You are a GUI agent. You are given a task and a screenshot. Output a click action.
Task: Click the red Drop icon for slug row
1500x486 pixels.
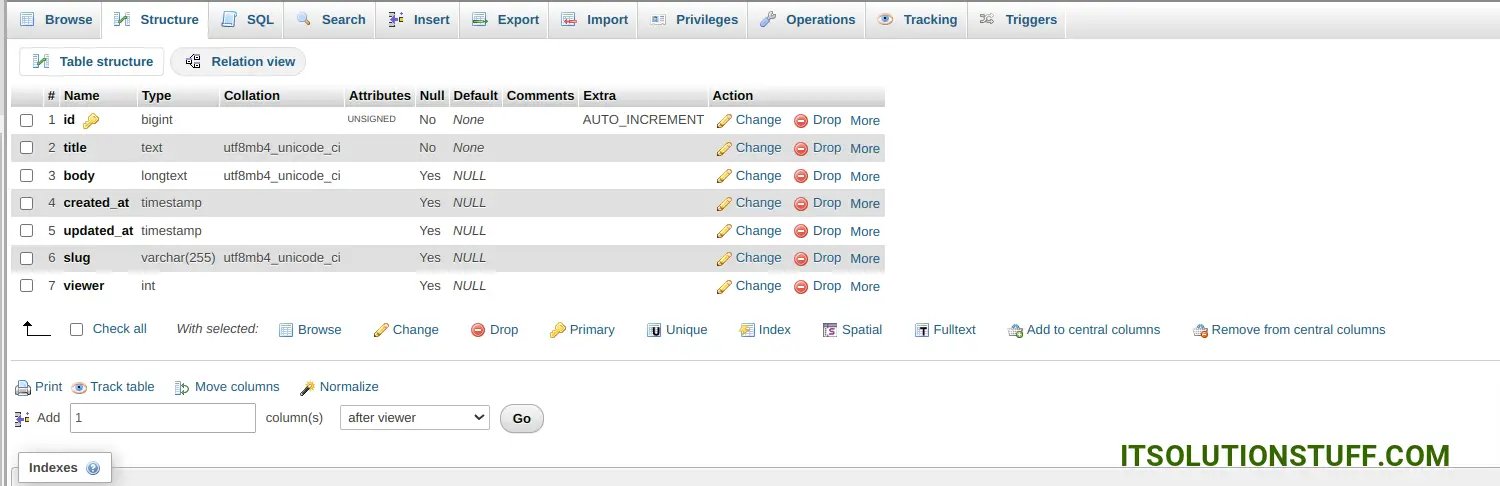801,258
